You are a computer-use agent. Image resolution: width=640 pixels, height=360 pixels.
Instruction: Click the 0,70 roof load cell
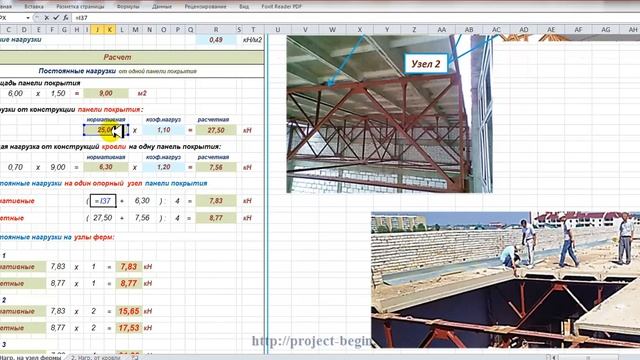pyautogui.click(x=16, y=167)
